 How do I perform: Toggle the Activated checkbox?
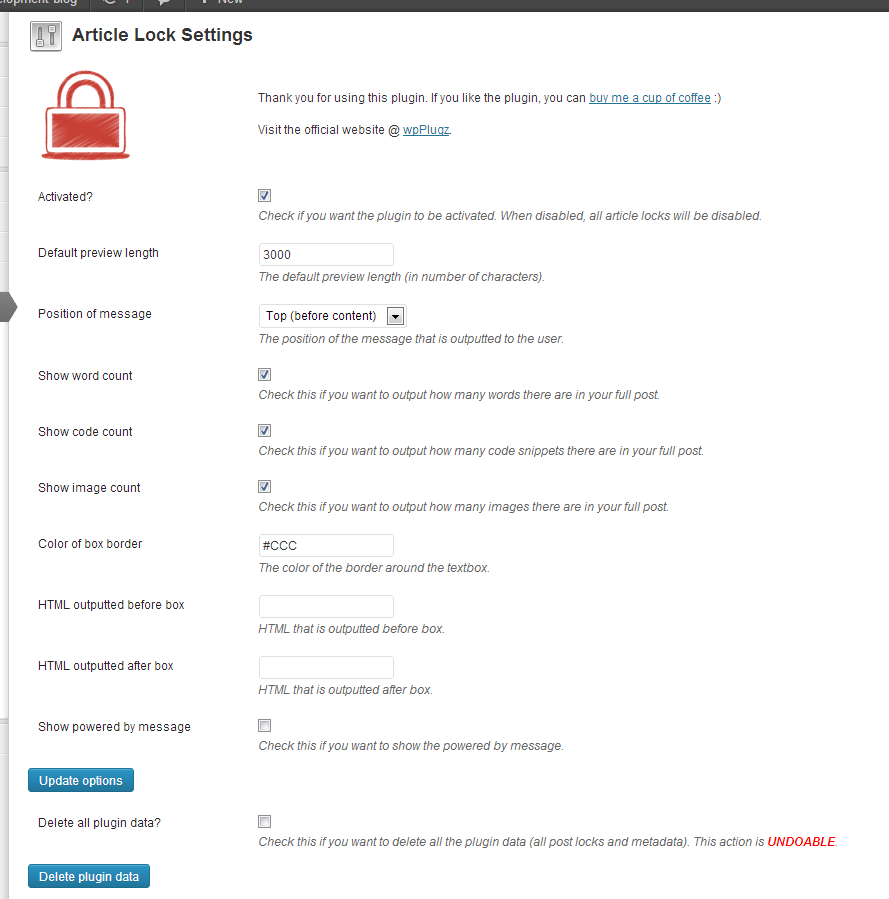(x=264, y=195)
